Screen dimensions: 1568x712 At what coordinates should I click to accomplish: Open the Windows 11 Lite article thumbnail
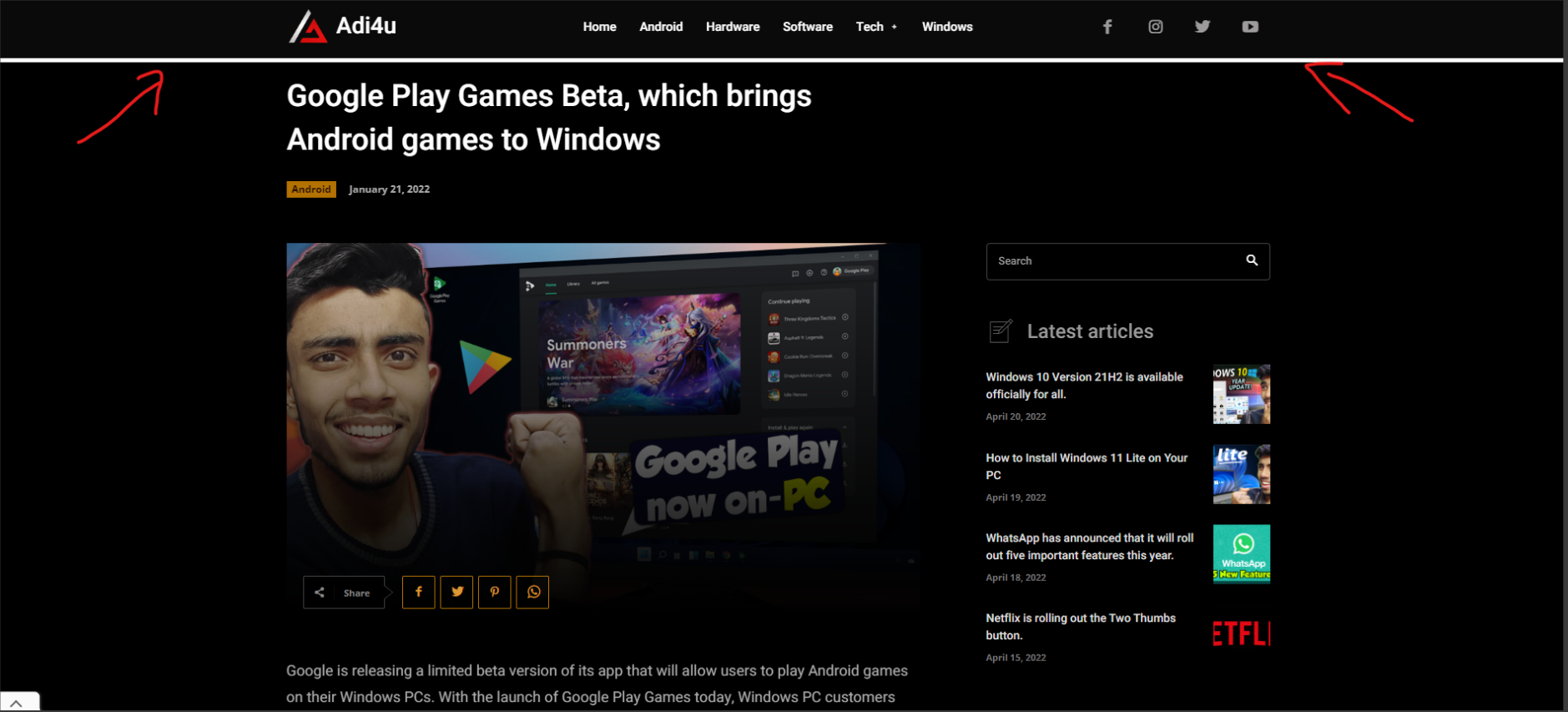click(x=1242, y=474)
